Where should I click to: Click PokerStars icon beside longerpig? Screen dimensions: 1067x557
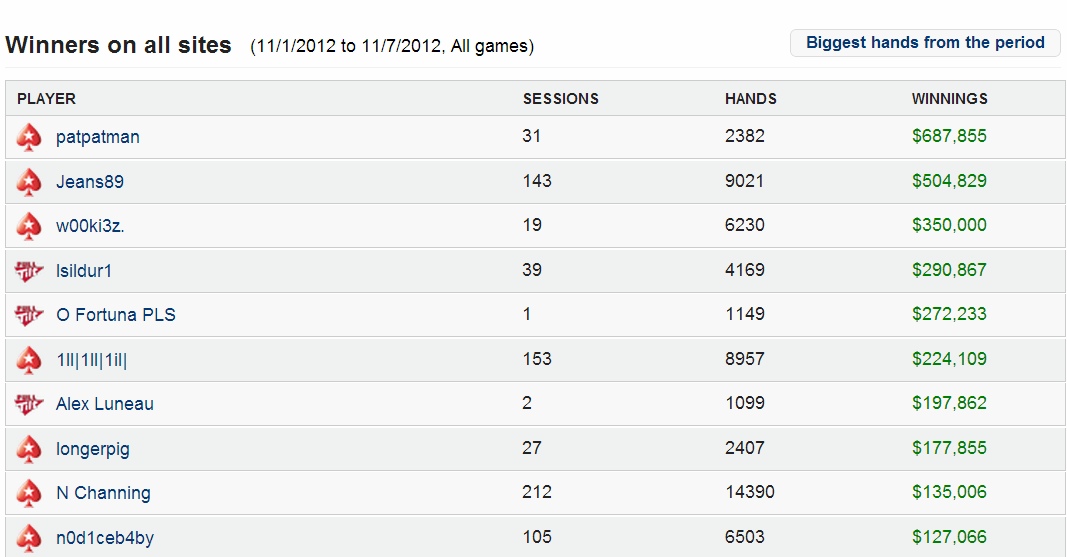29,450
